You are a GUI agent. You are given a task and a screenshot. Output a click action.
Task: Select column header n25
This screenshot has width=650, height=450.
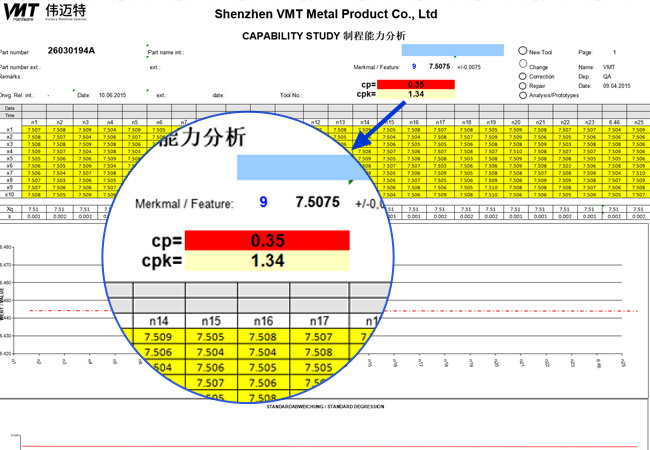tap(638, 123)
